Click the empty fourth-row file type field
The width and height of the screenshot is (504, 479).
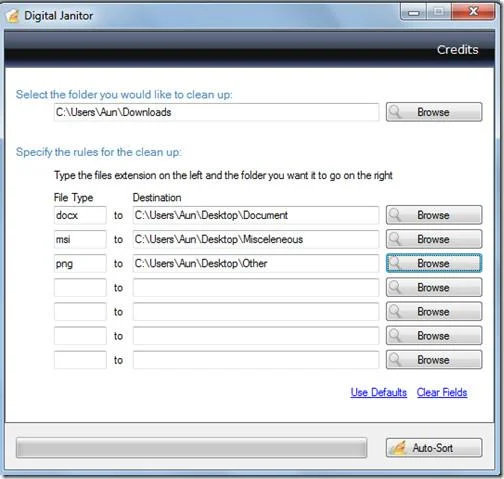click(80, 287)
